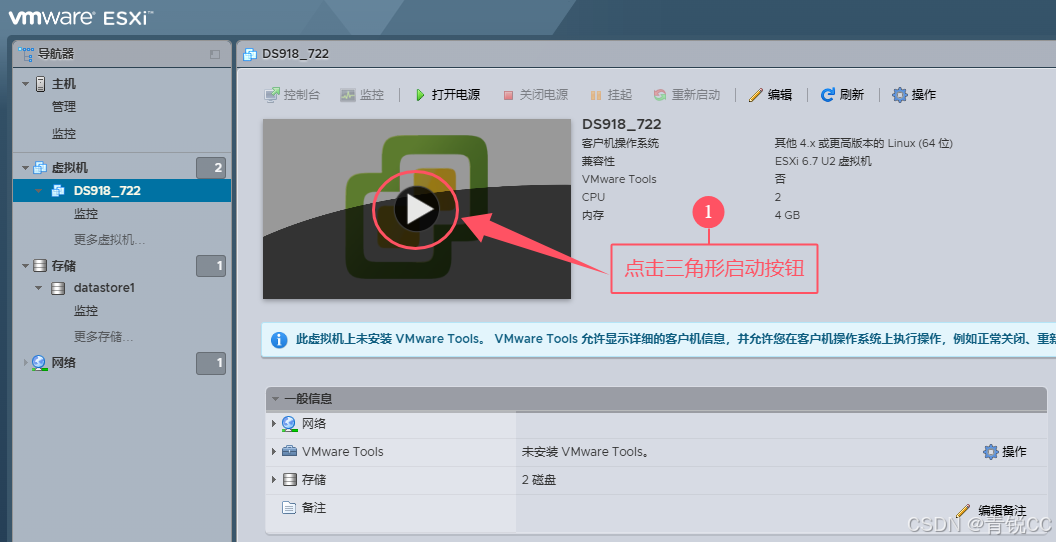Collapse the DS918_722 tree node arrow
Image resolution: width=1056 pixels, height=542 pixels.
click(x=39, y=191)
